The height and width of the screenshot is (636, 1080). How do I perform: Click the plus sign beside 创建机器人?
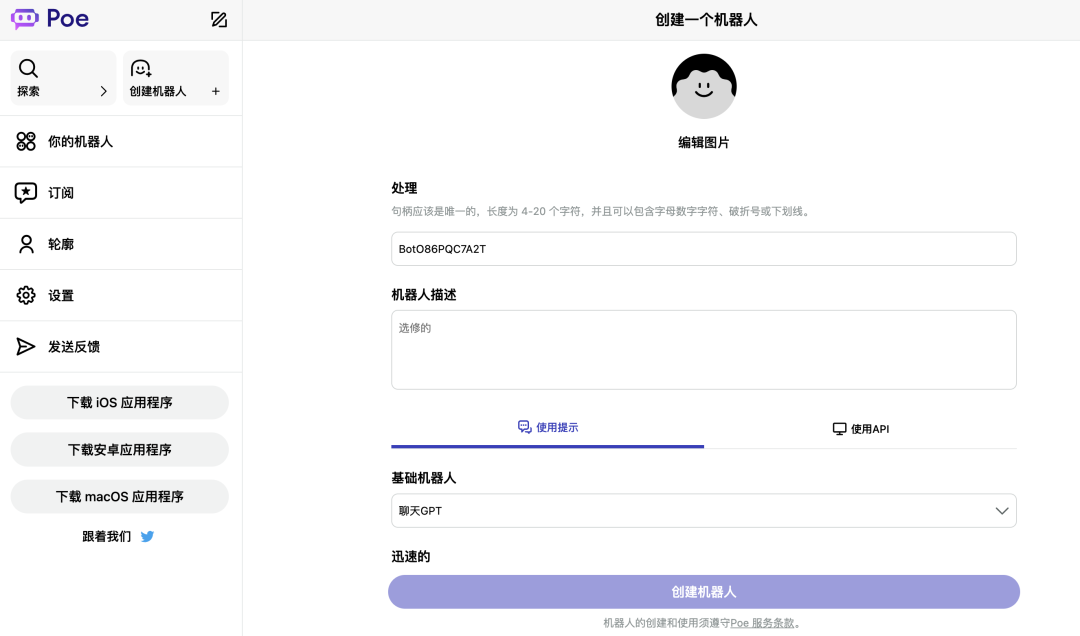pos(216,91)
